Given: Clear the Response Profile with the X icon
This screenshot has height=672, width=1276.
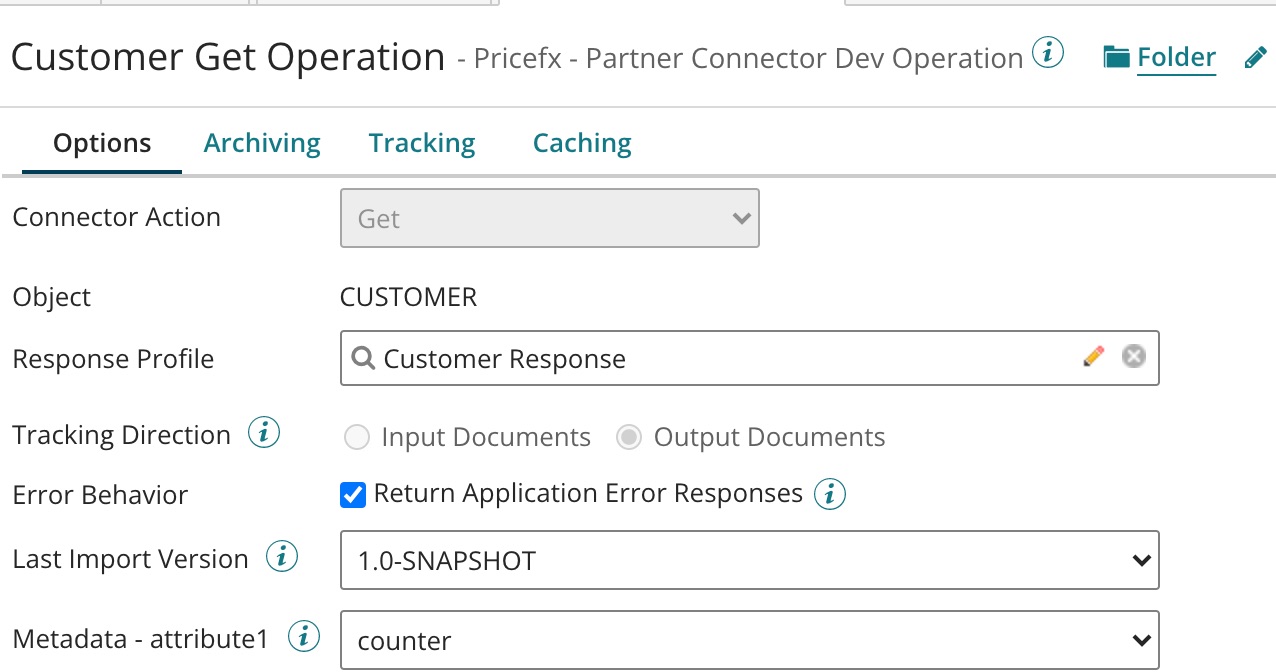Looking at the screenshot, I should coord(1133,356).
